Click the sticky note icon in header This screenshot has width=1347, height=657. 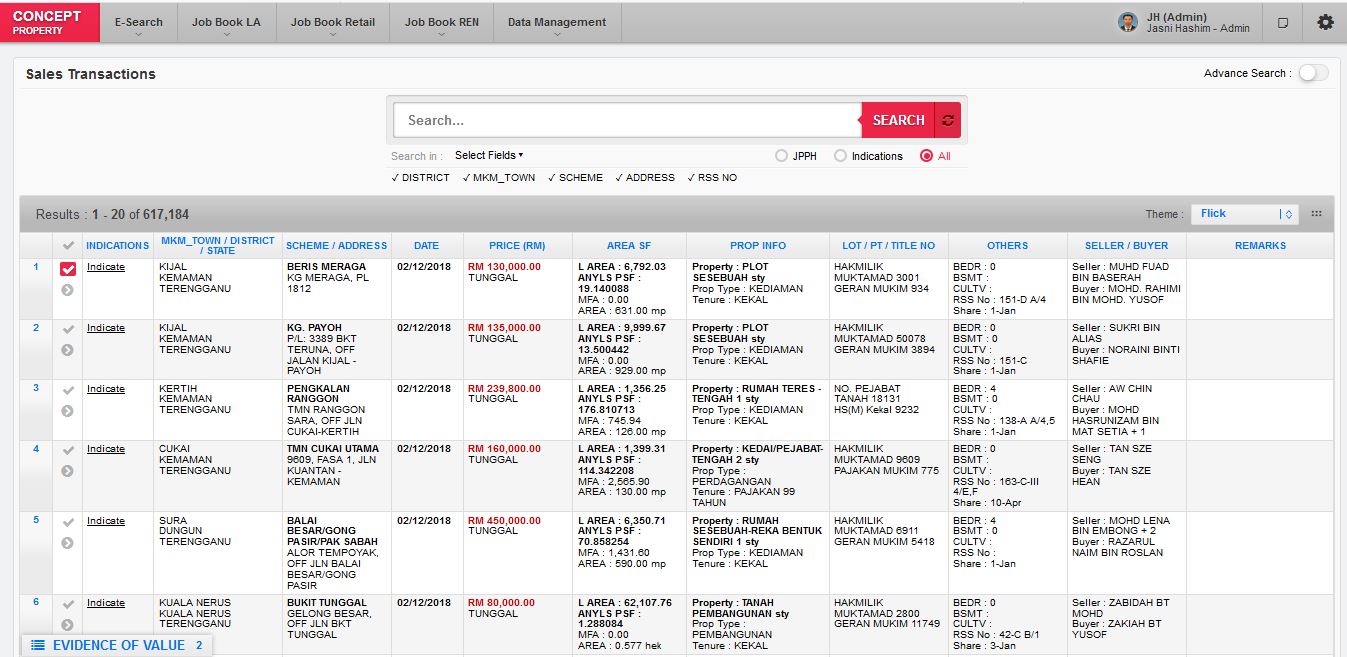[1283, 23]
